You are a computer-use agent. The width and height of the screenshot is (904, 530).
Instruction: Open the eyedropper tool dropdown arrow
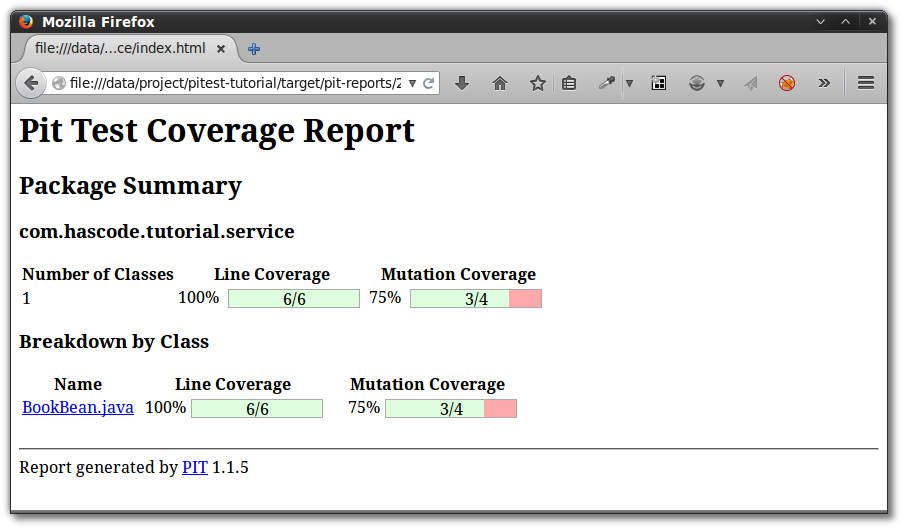(x=629, y=83)
